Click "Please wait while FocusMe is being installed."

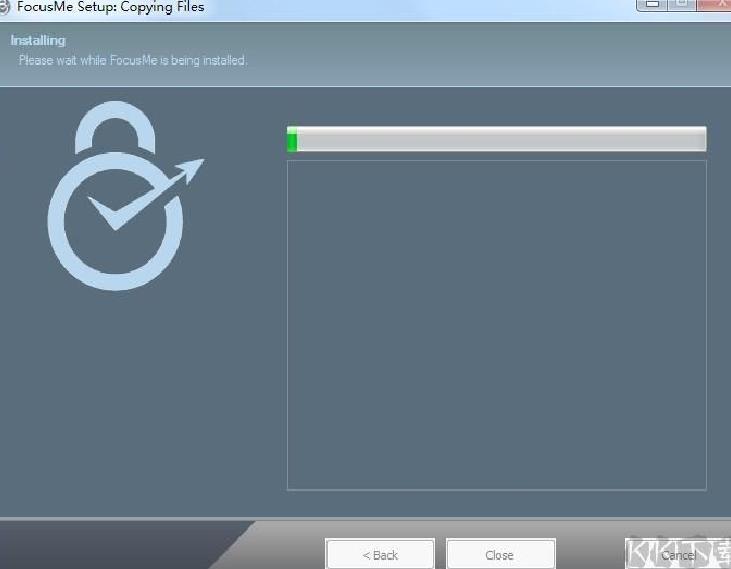point(133,61)
